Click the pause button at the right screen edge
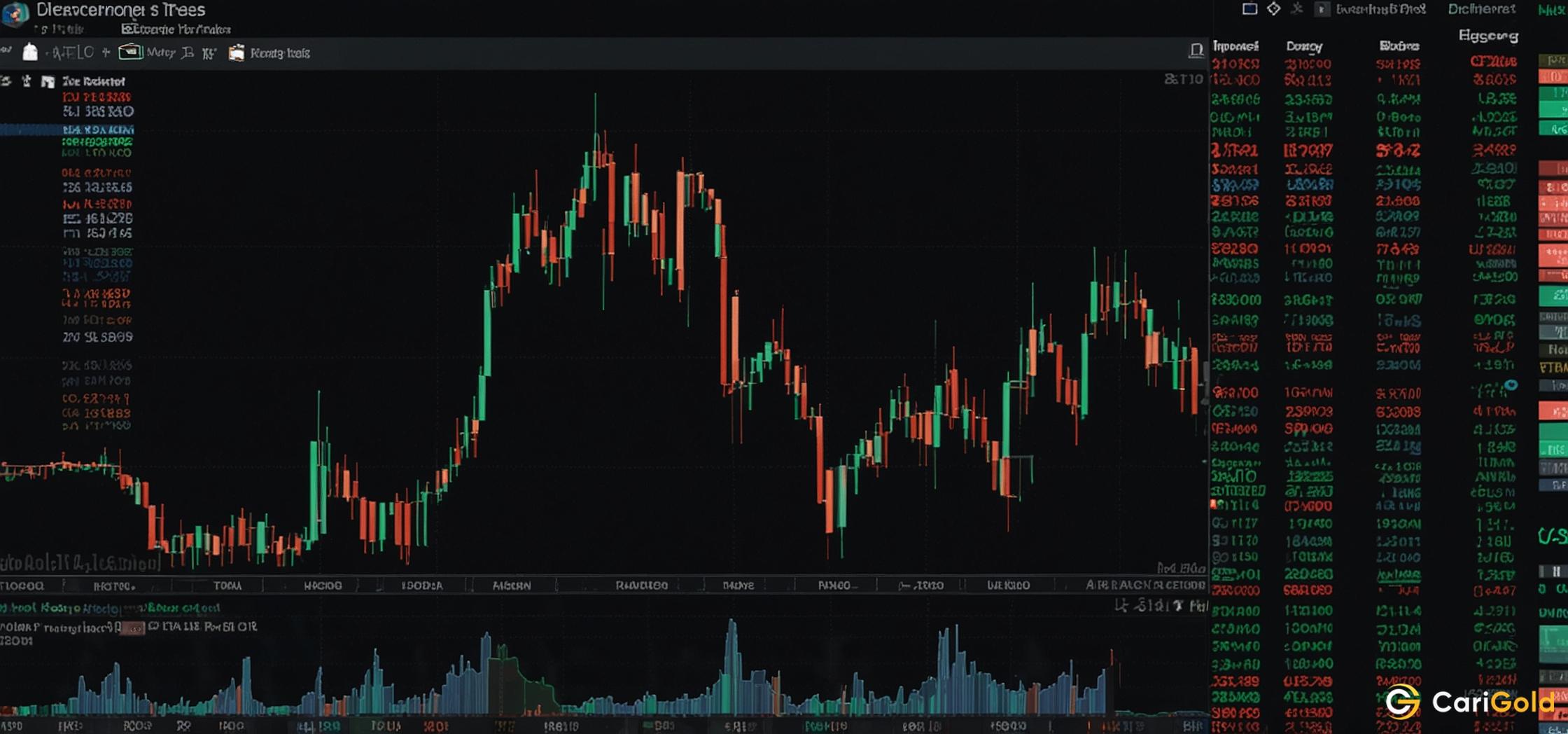The width and height of the screenshot is (1568, 734). [x=1555, y=572]
